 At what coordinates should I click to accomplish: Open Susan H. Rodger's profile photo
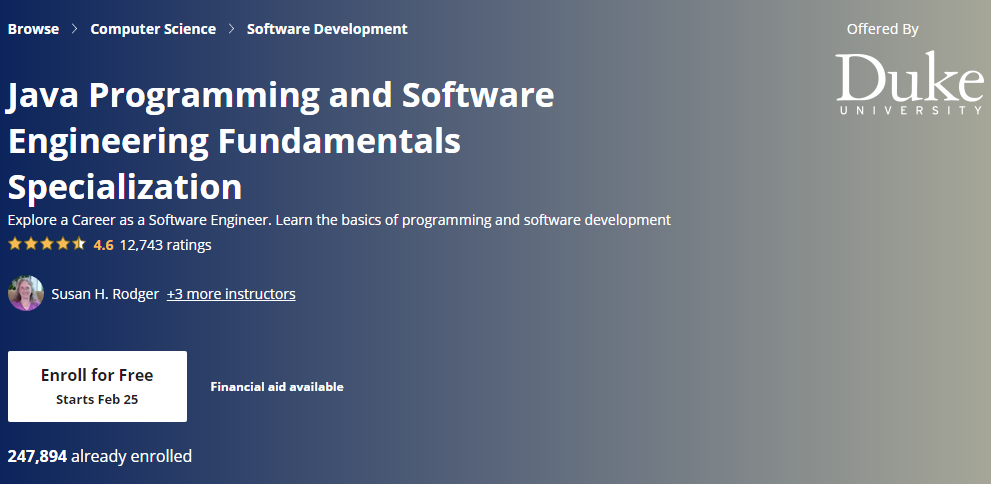coord(26,293)
